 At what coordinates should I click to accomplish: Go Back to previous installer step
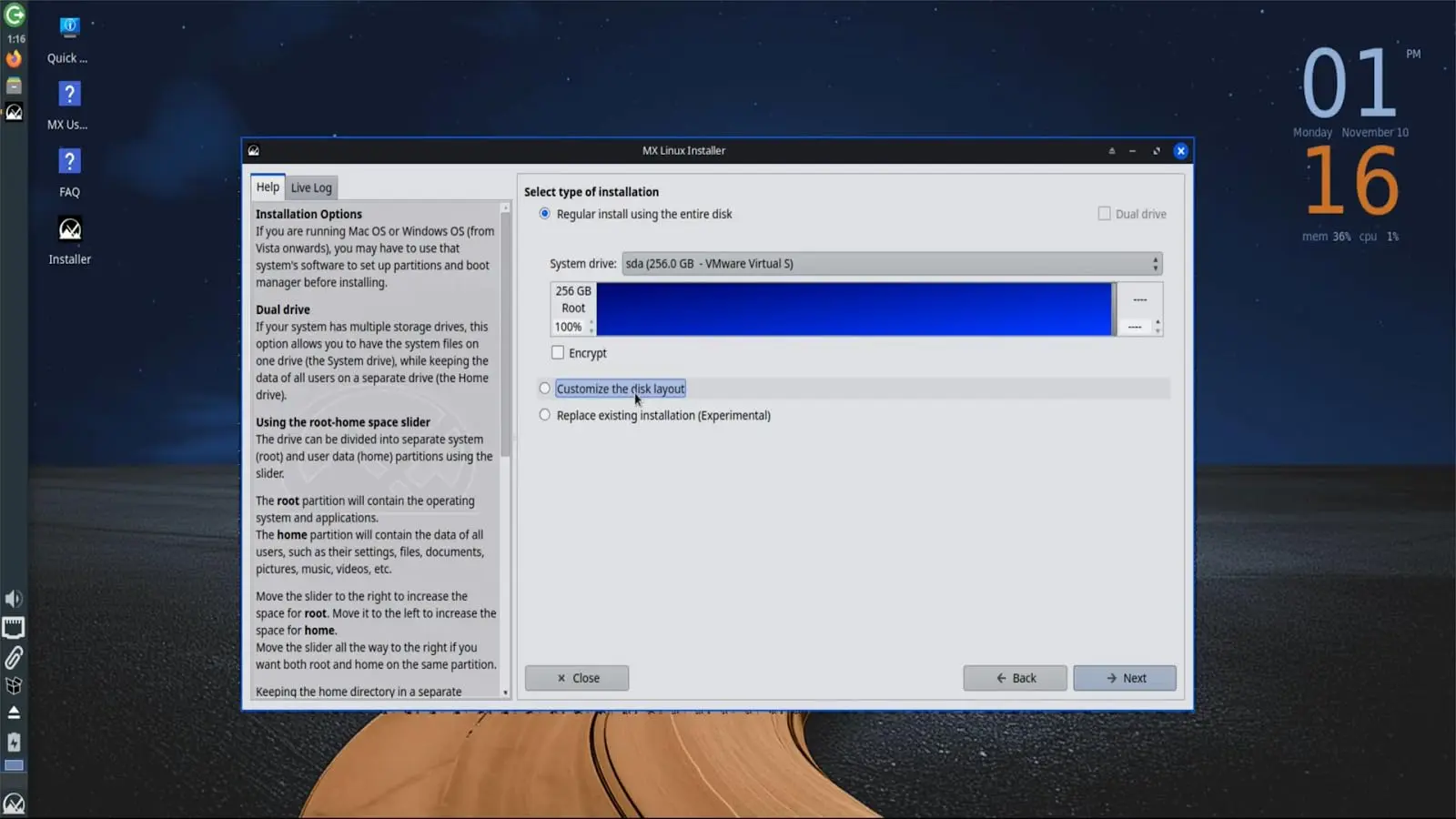pos(1015,678)
